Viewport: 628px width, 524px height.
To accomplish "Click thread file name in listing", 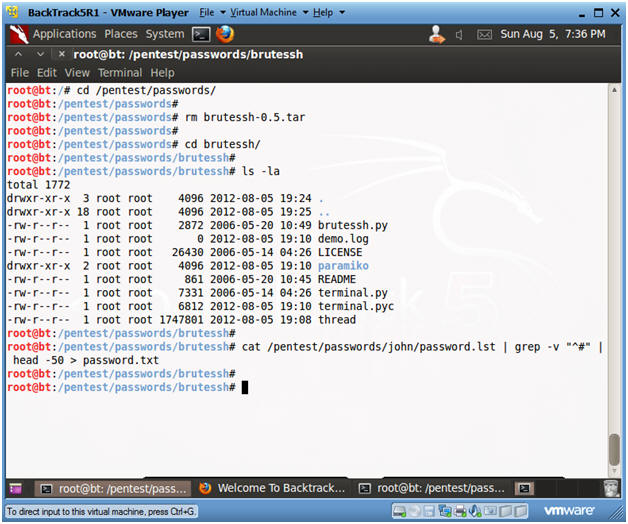I will tap(336, 320).
